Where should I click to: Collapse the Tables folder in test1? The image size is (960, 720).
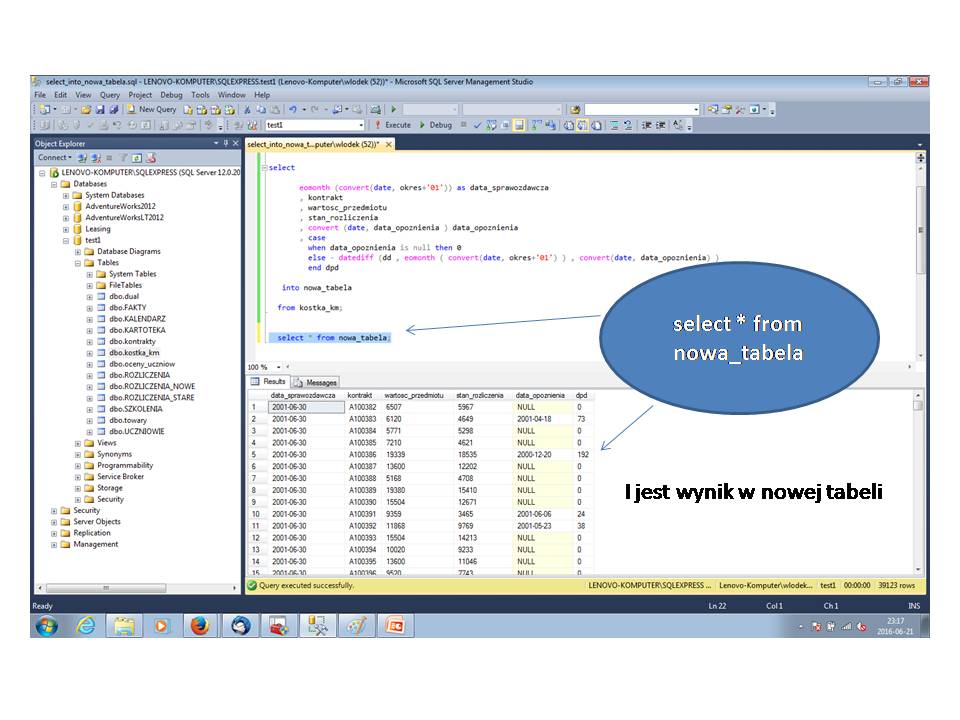point(80,262)
